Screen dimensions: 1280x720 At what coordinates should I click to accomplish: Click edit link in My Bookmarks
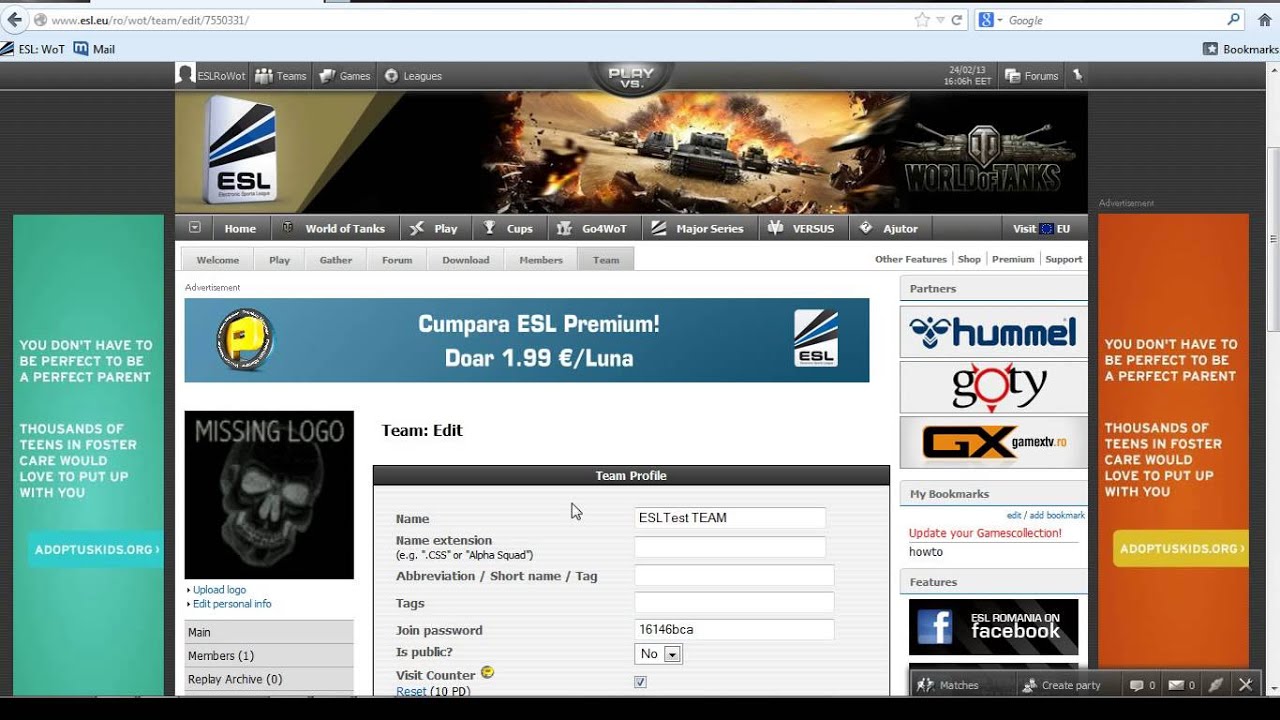(x=1014, y=516)
